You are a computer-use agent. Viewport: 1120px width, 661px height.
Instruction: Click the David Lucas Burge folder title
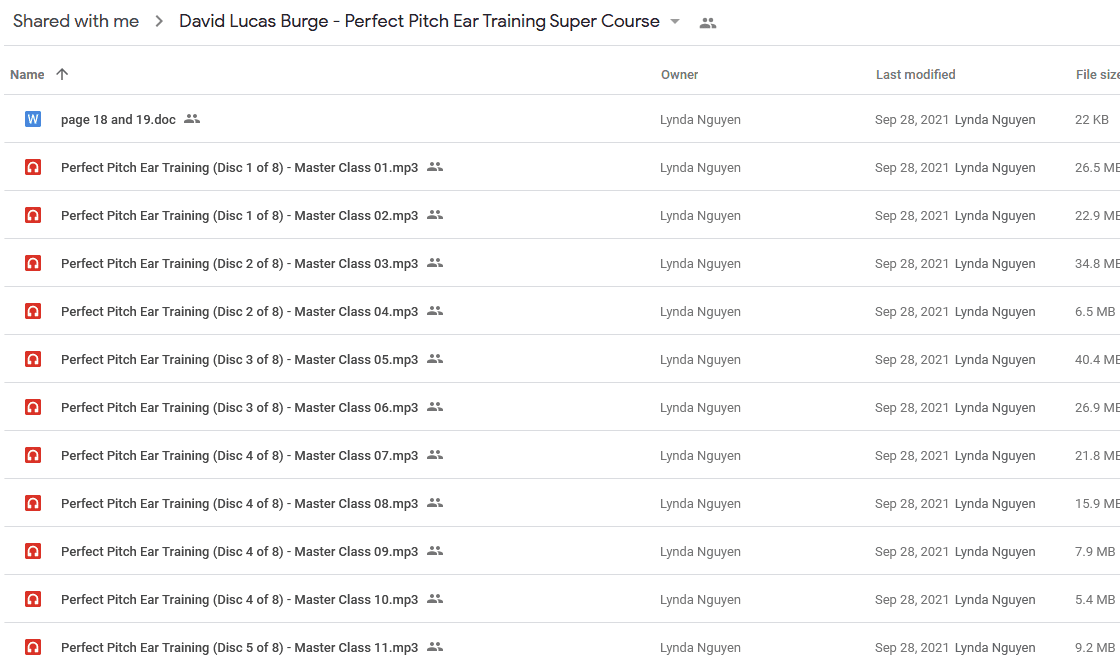point(419,21)
